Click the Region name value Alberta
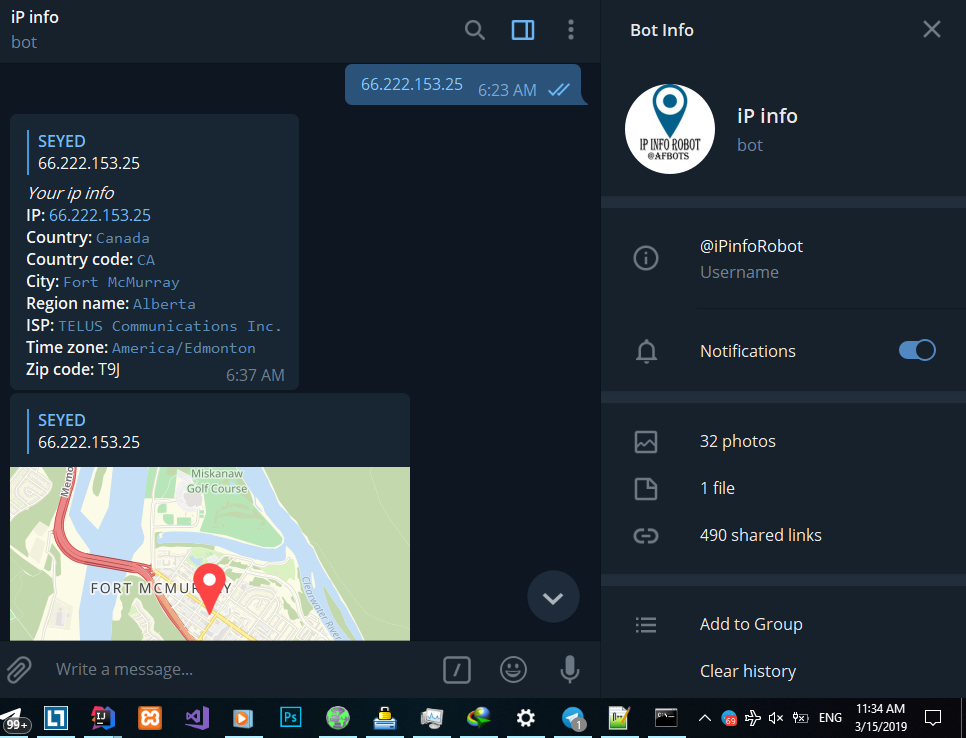 (164, 304)
